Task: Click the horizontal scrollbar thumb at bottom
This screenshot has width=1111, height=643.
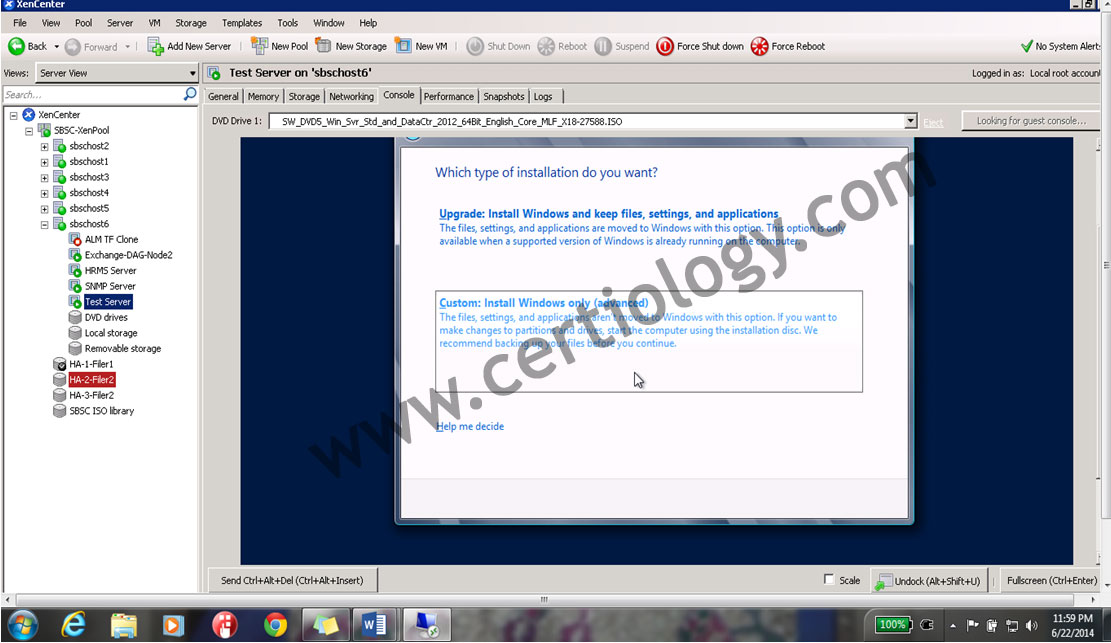Action: click(x=544, y=599)
